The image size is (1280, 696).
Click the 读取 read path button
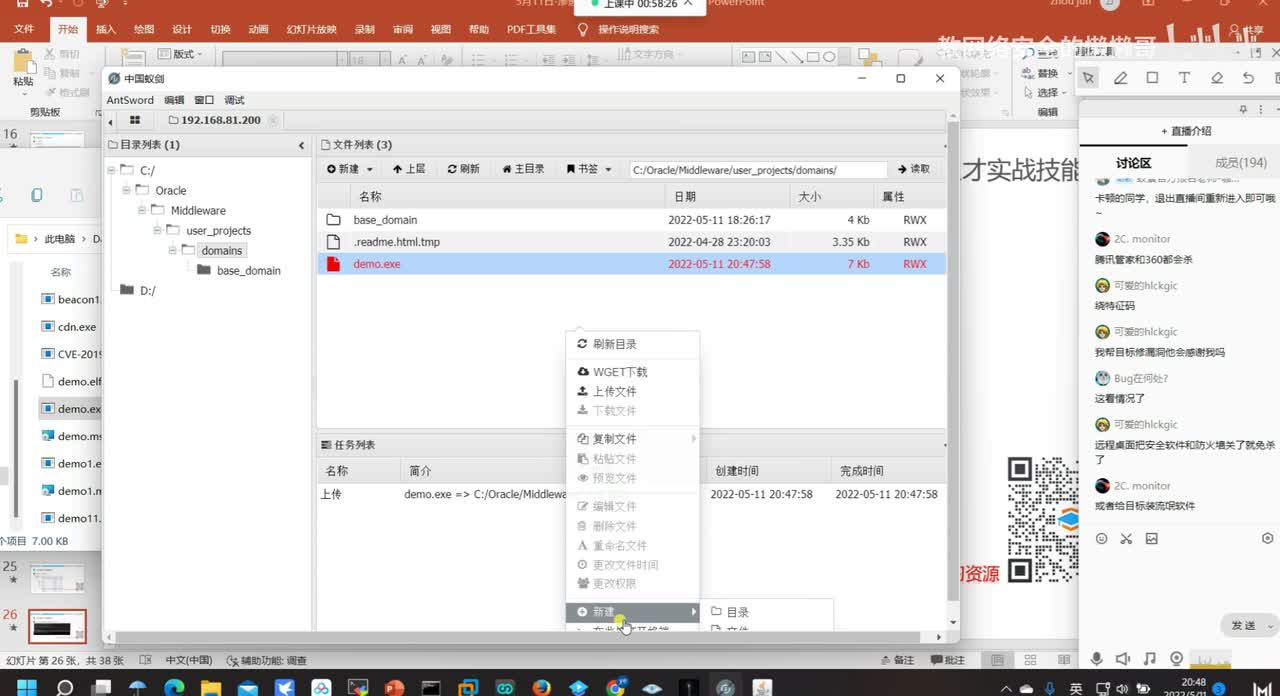tap(914, 169)
